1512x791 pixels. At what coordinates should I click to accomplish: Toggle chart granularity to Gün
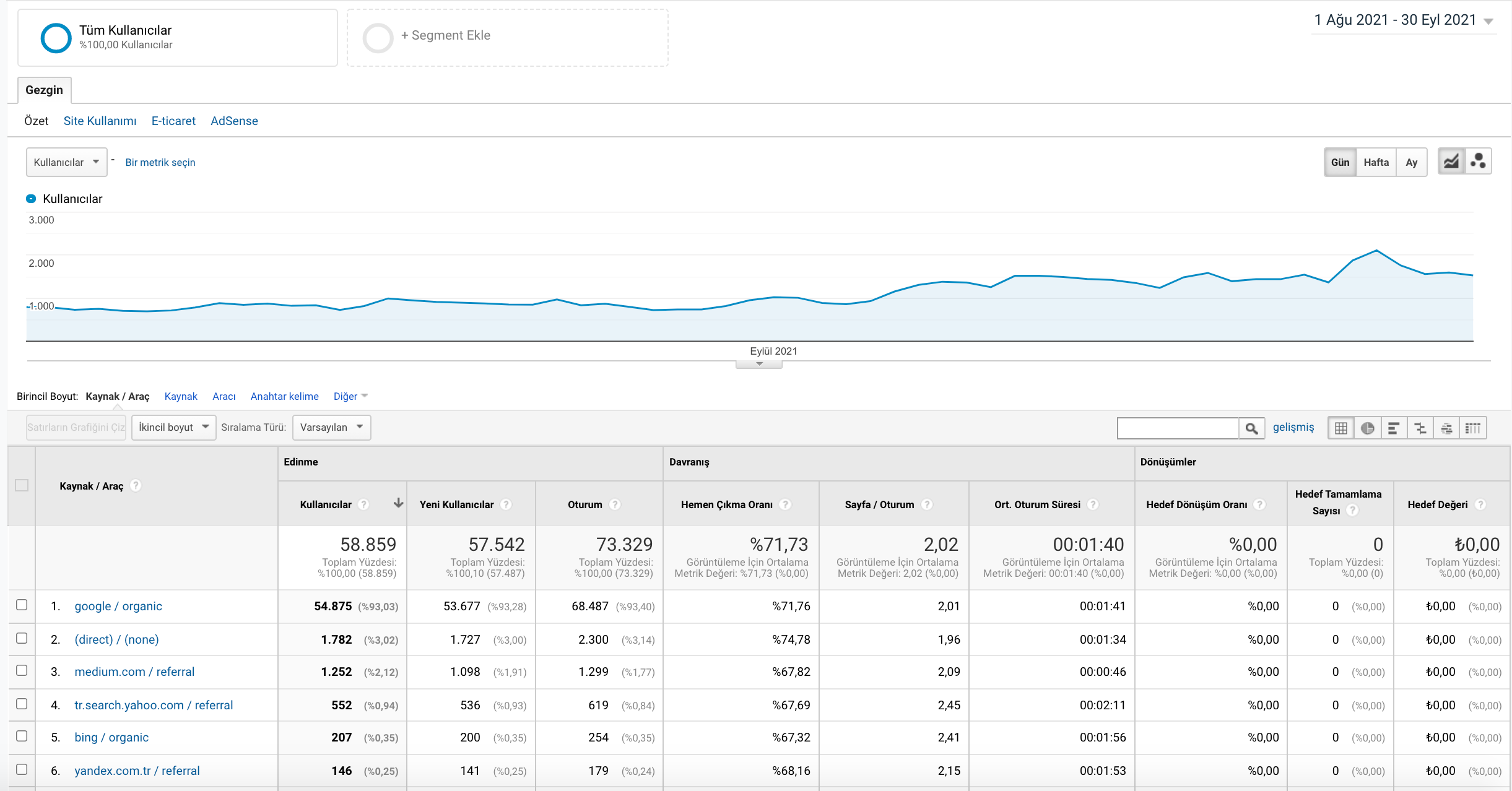click(x=1340, y=162)
